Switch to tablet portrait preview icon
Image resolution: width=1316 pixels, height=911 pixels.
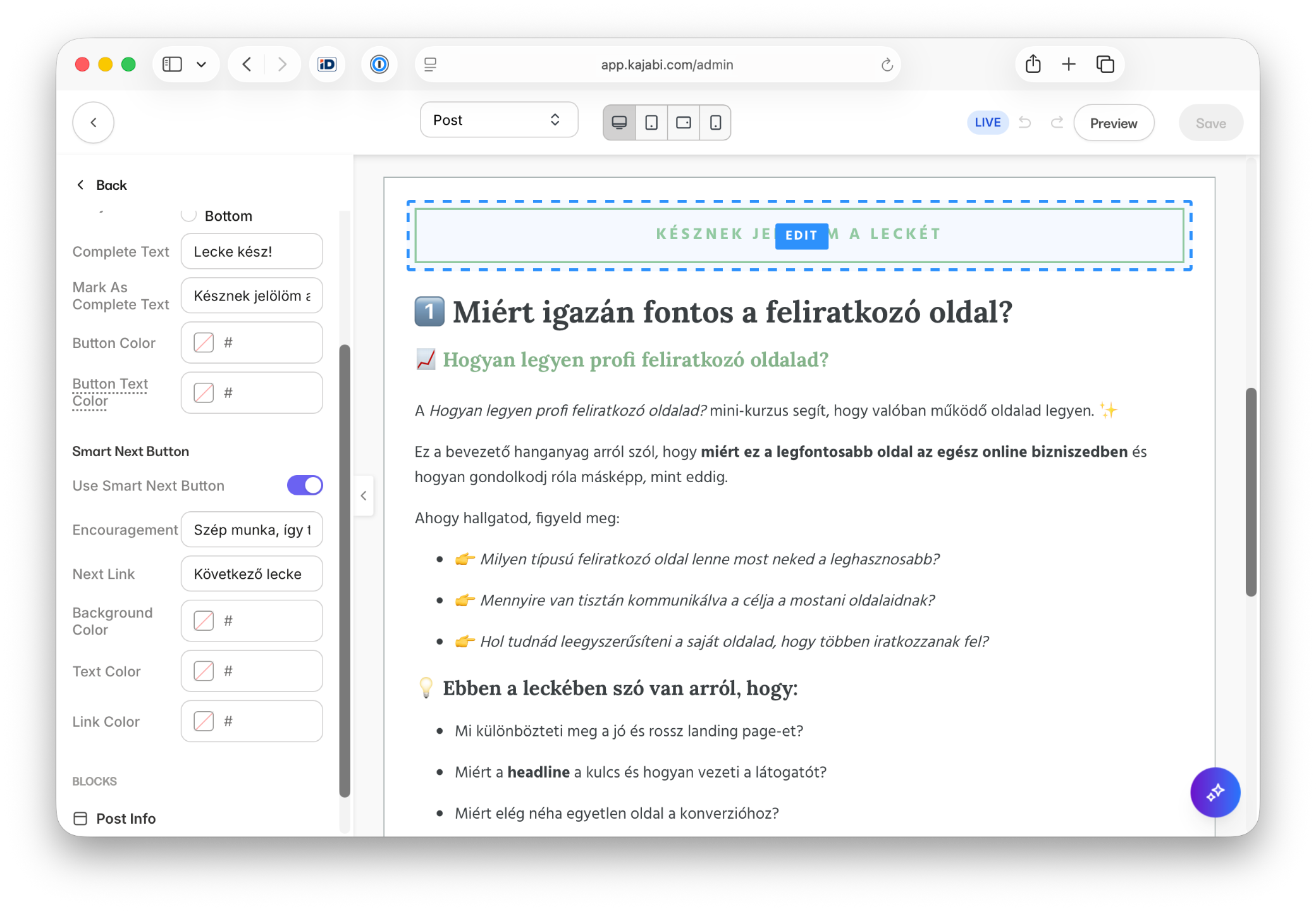[651, 123]
